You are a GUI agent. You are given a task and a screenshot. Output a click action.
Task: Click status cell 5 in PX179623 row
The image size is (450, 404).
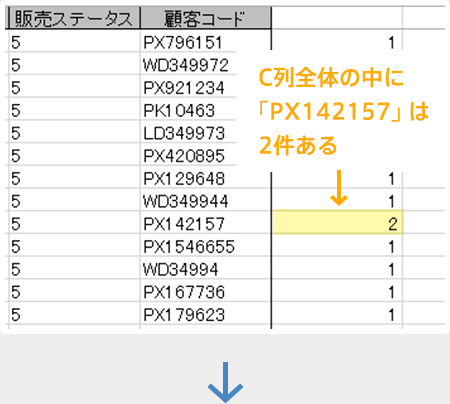[x=74, y=313]
